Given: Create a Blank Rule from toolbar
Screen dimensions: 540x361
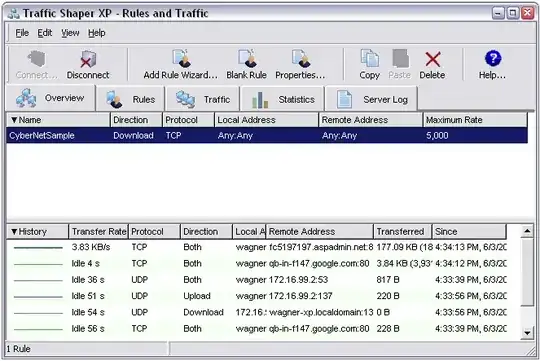Looking at the screenshot, I should 246,64.
